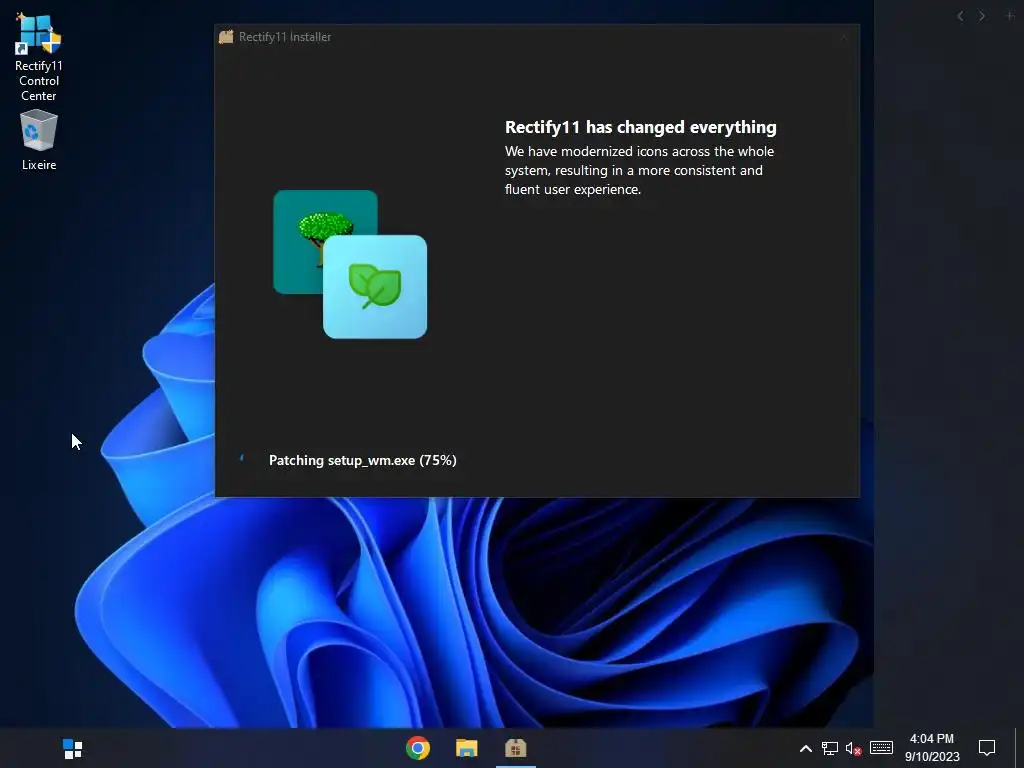Click the 'Patching setup_wm.exe (75%)' status text

362,460
